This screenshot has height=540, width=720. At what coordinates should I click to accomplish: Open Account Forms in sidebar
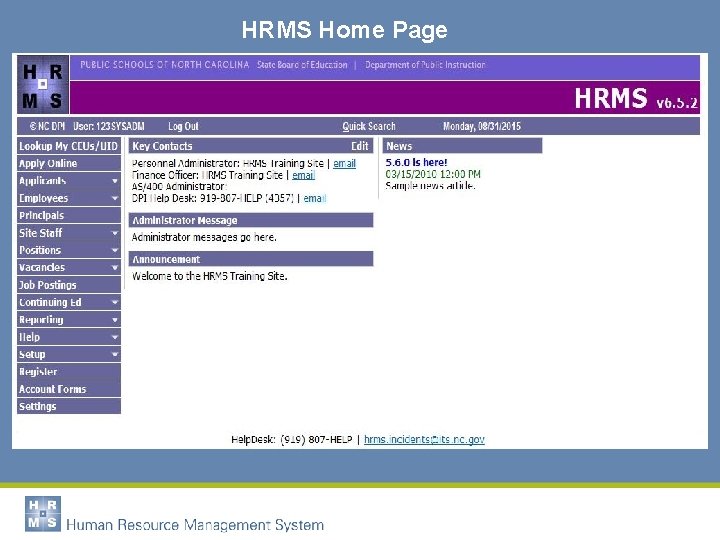[69, 389]
